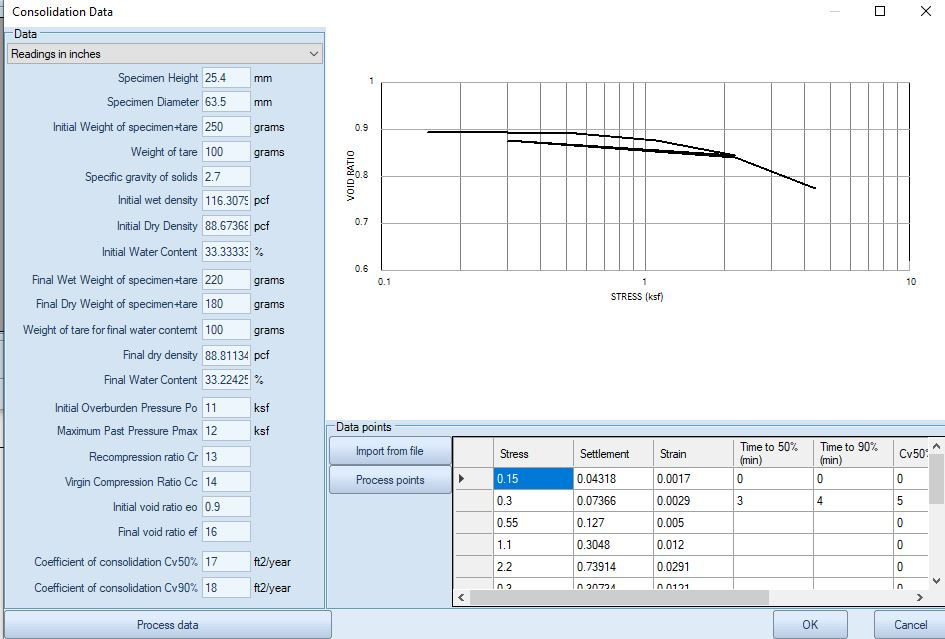Confirm with the OK button
The height and width of the screenshot is (639, 945).
tap(810, 625)
